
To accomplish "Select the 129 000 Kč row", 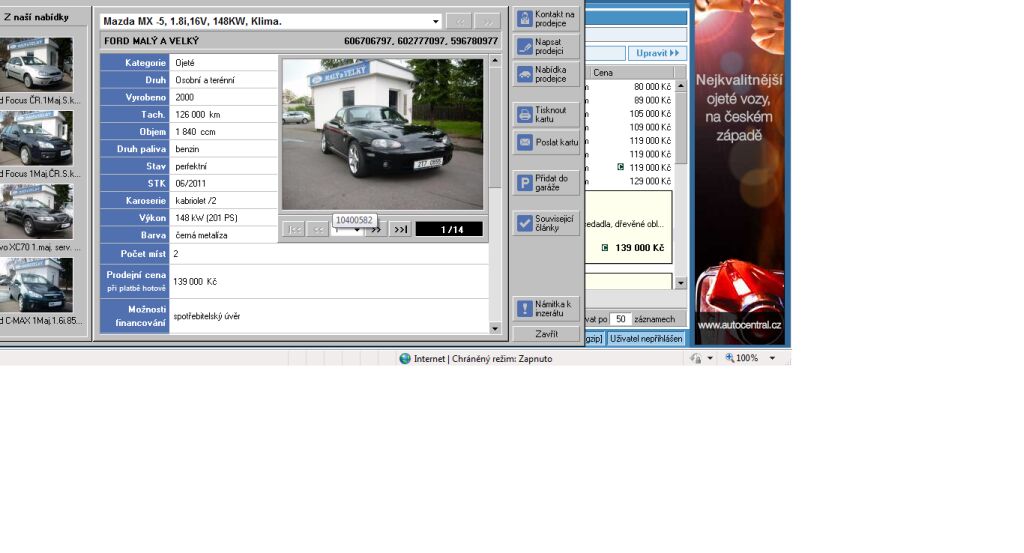I will (630, 181).
